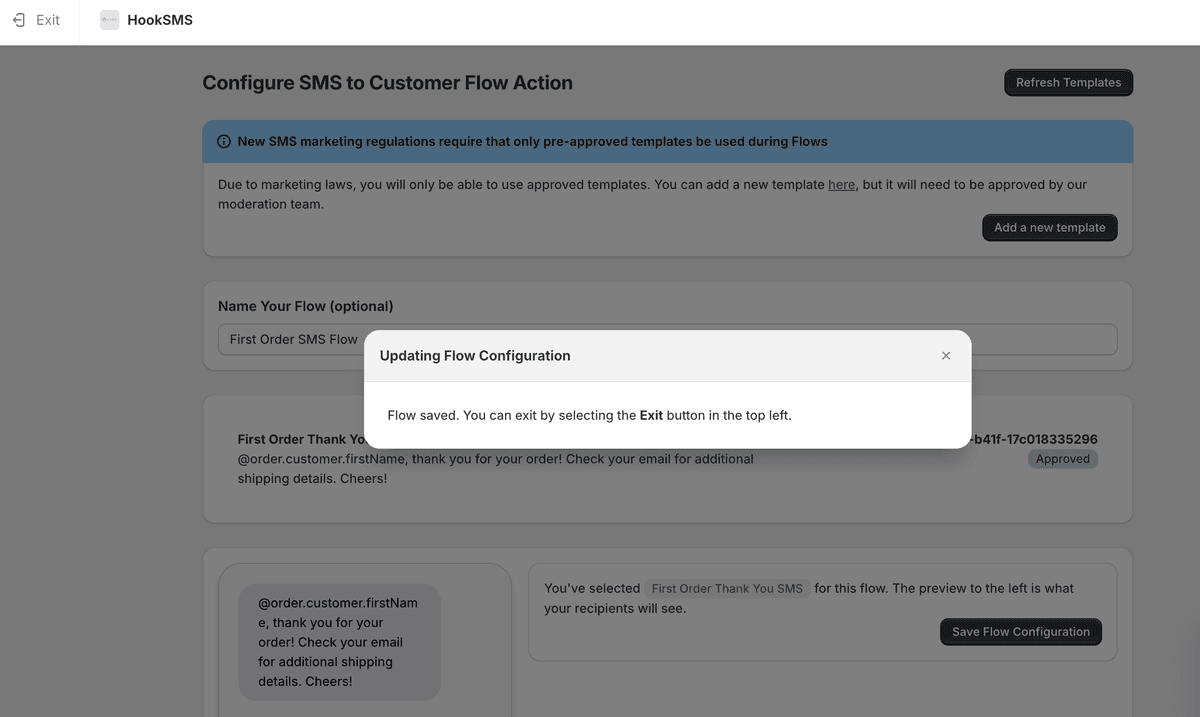The image size is (1200, 717).
Task: Click the SMS preview message bubble
Action: [339, 641]
